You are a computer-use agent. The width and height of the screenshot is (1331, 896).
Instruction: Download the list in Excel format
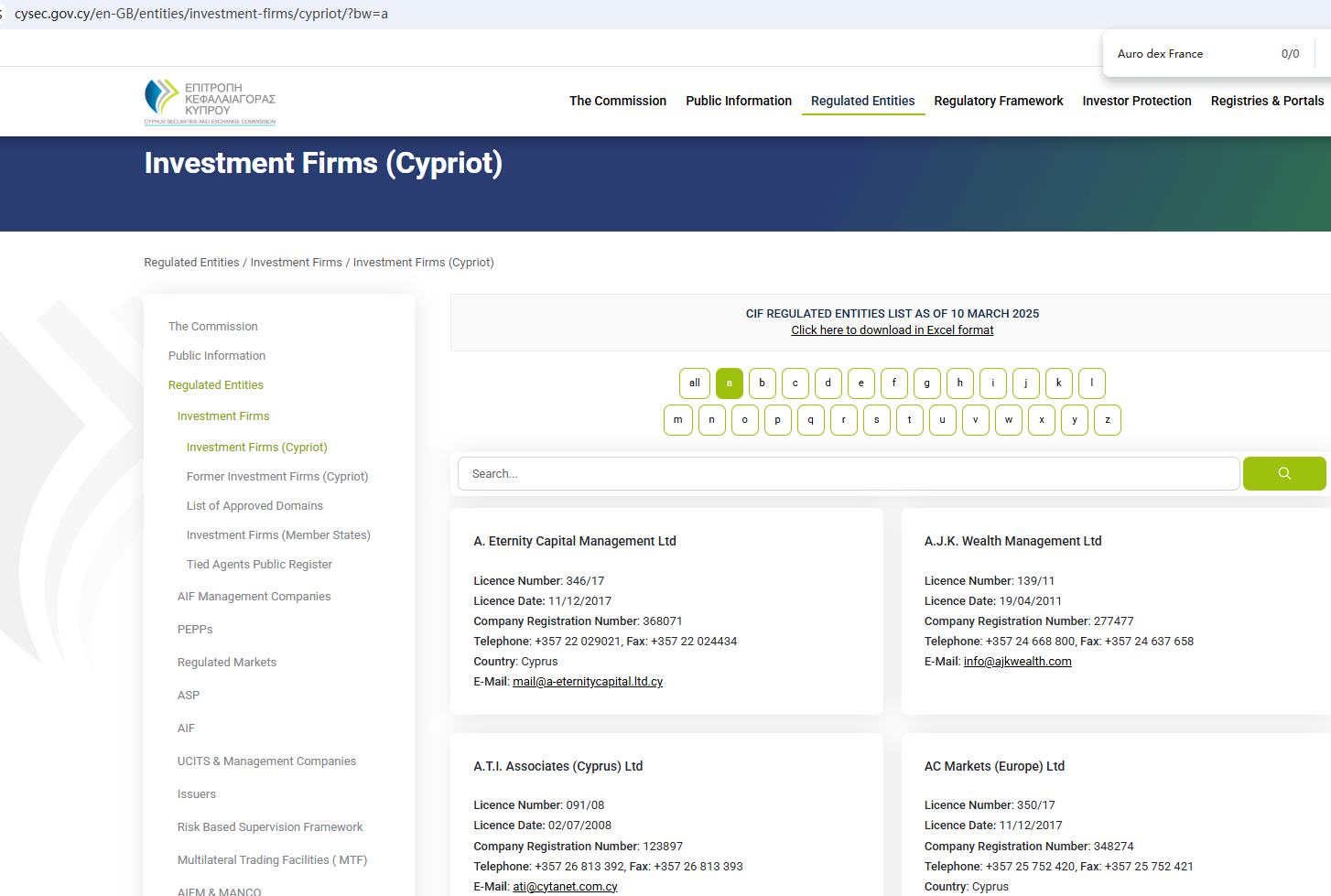[892, 330]
